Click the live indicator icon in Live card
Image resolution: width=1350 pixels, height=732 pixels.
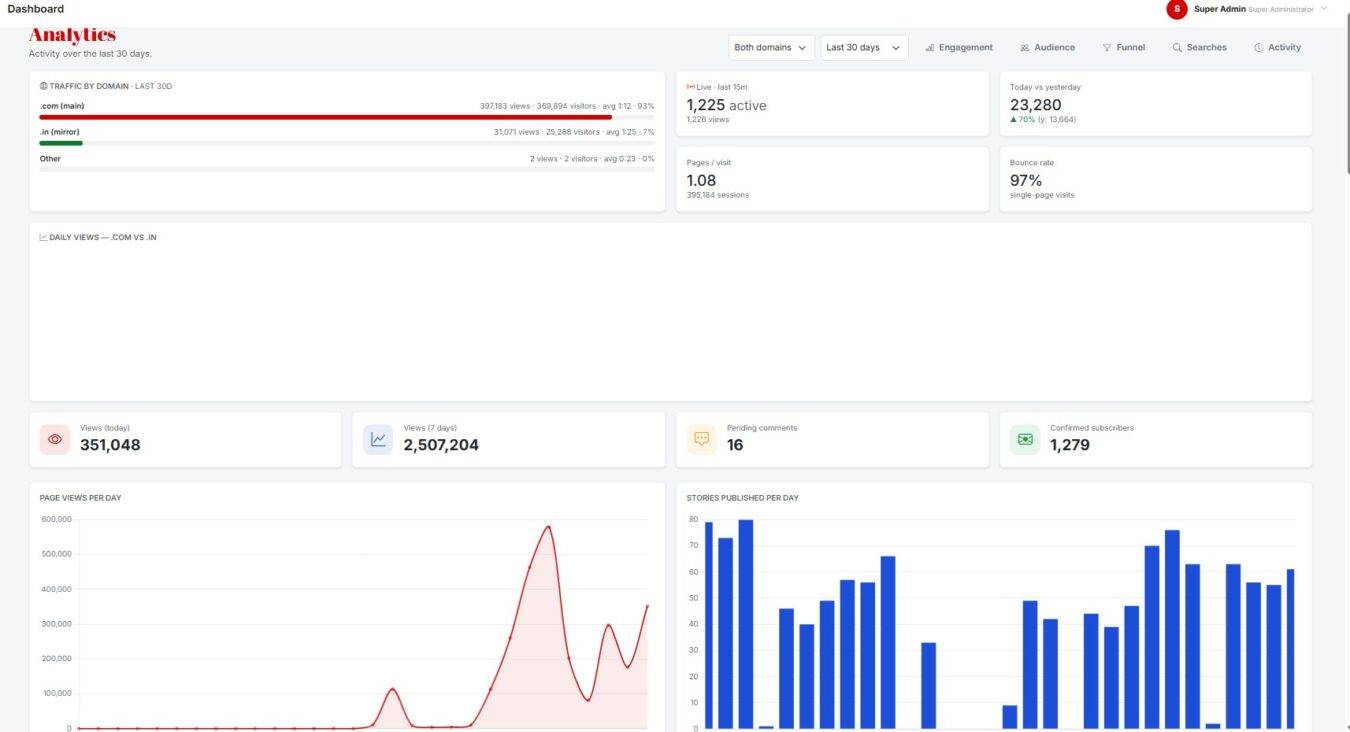(690, 87)
